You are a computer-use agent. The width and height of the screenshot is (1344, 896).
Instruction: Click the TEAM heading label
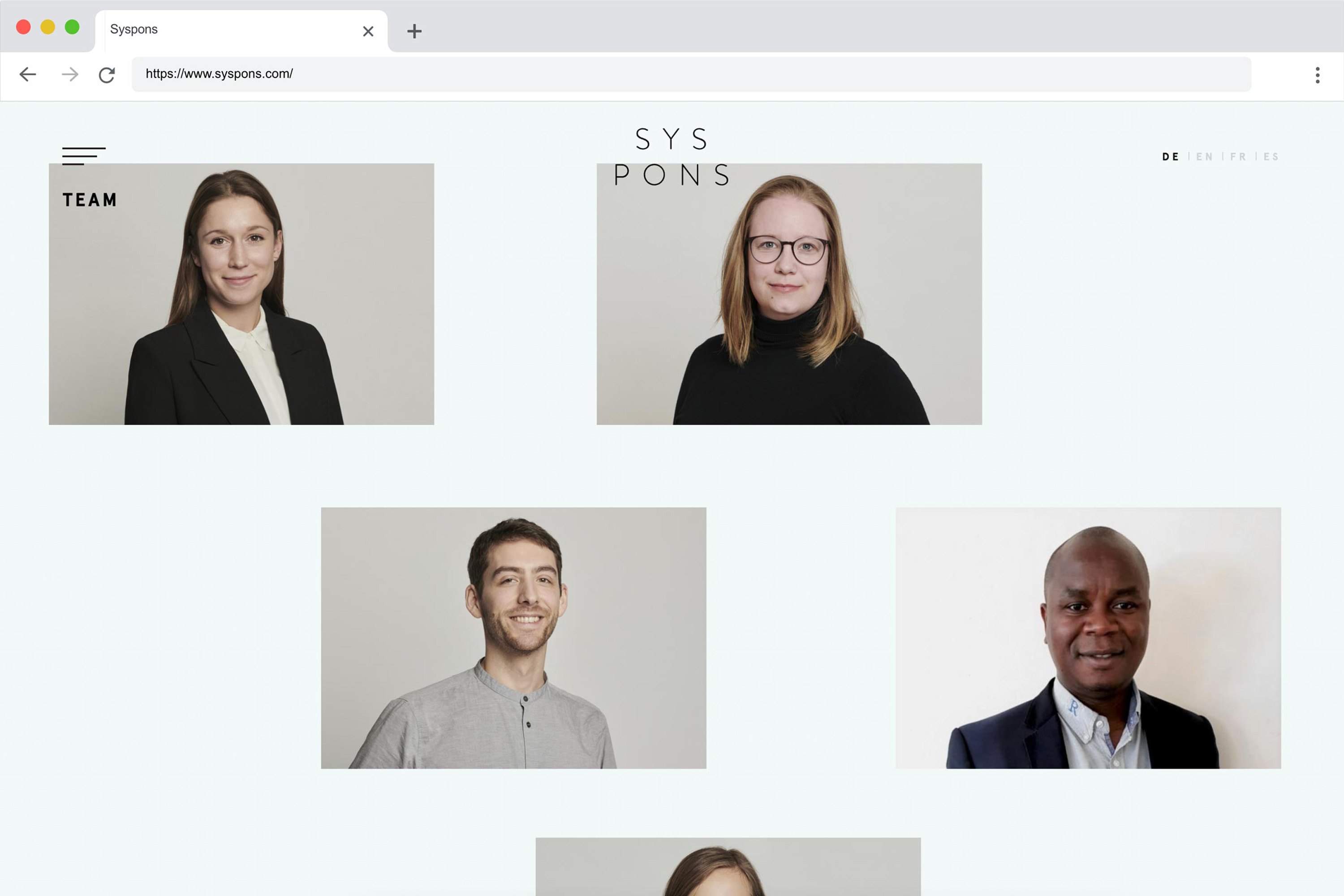[90, 200]
